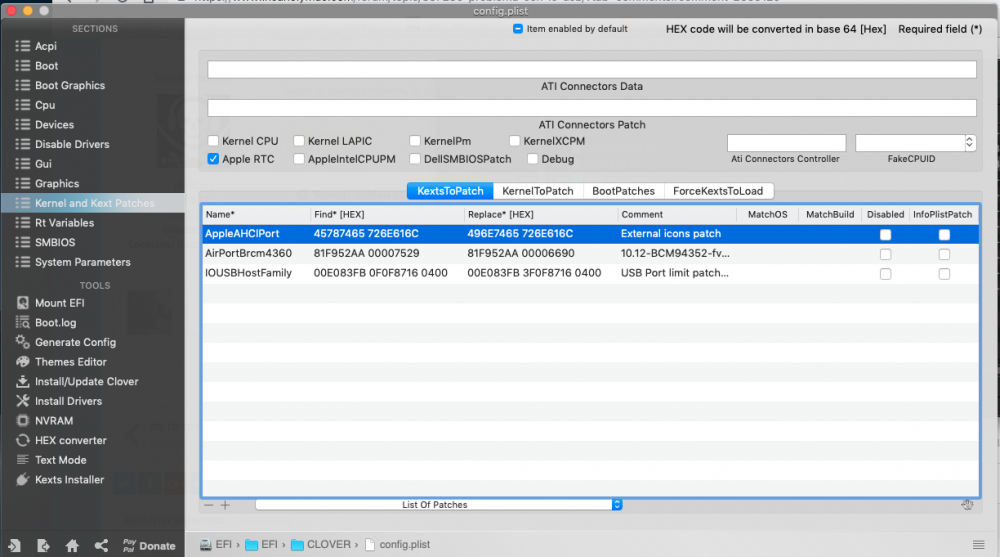Click the export config icon in bottom bar

tap(43, 546)
